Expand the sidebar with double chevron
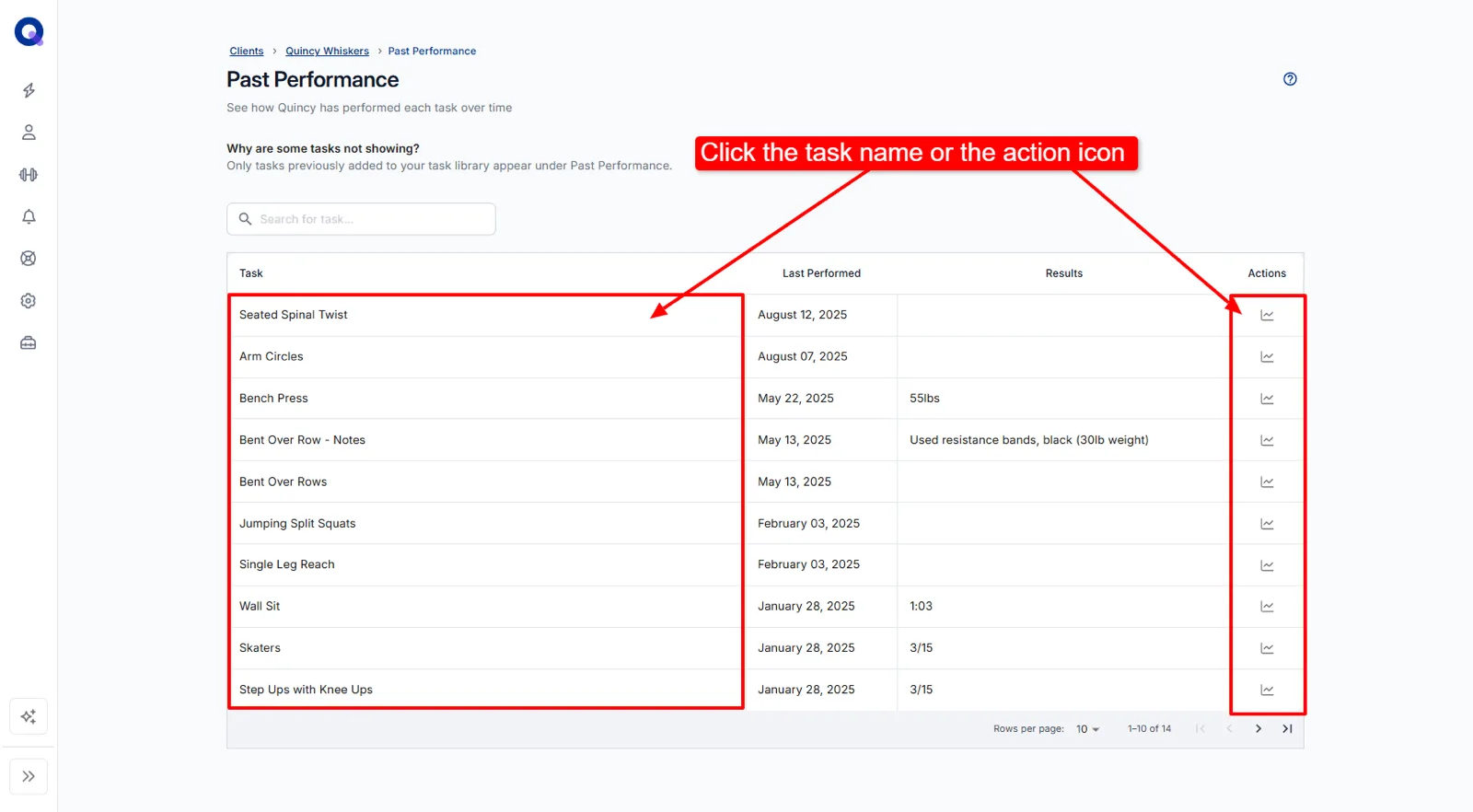 (x=29, y=776)
